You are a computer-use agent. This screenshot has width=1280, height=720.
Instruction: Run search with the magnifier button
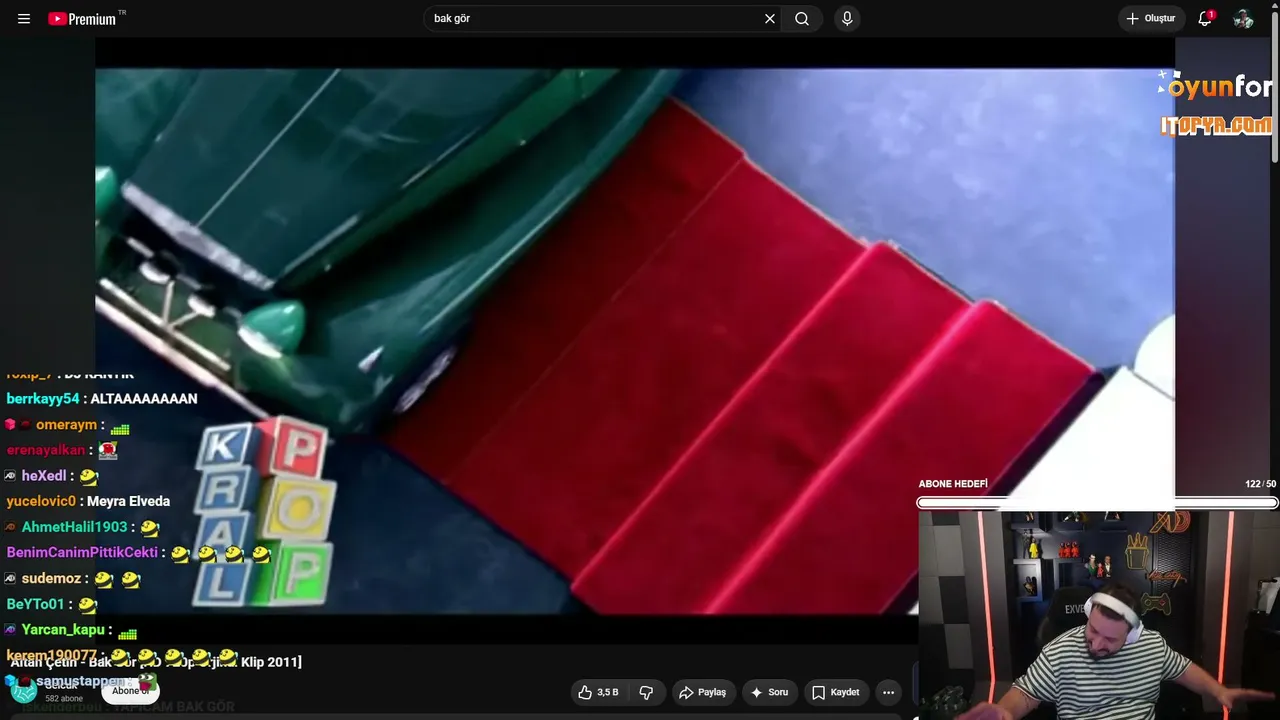tap(802, 19)
